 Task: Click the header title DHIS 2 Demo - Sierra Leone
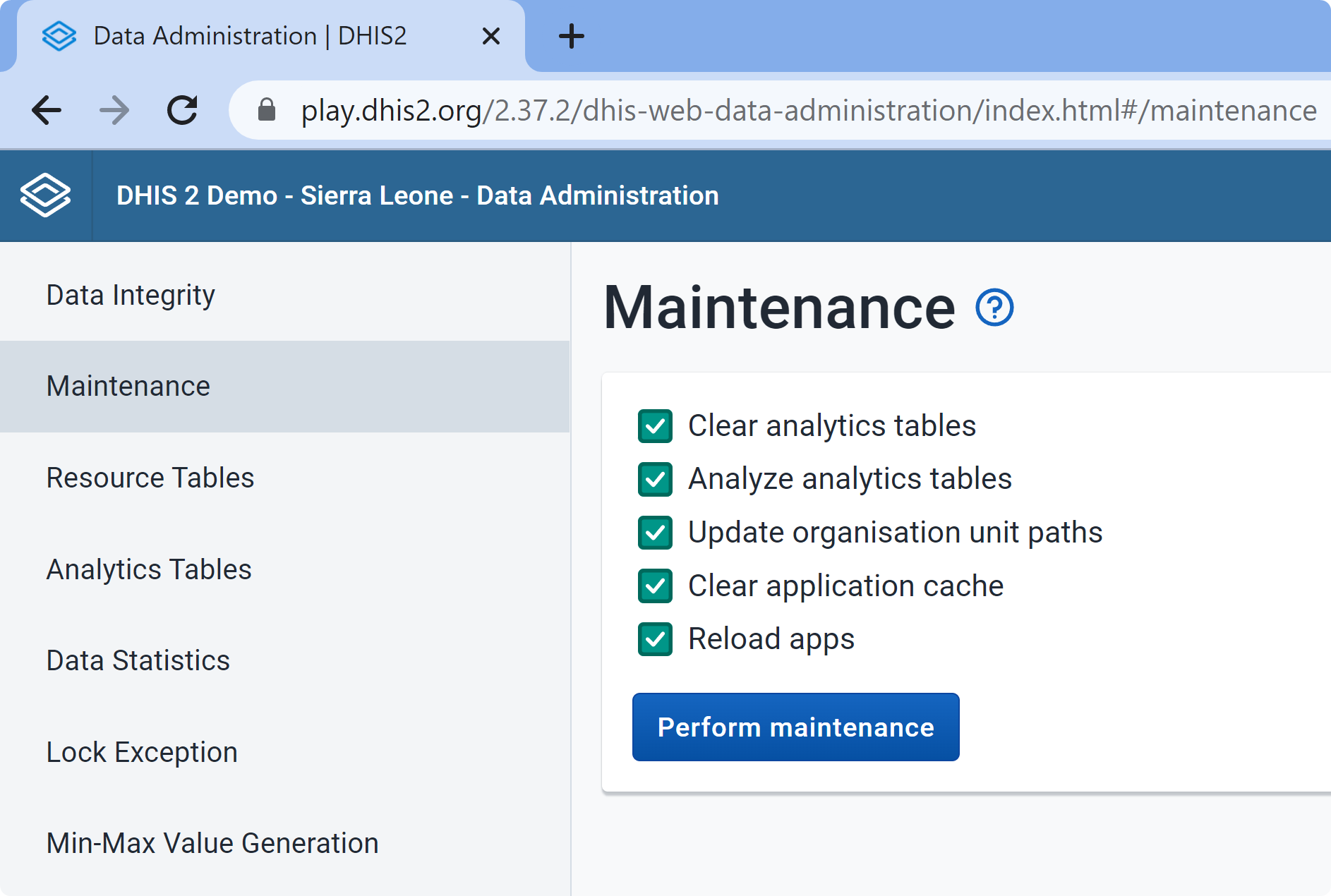pyautogui.click(x=418, y=195)
